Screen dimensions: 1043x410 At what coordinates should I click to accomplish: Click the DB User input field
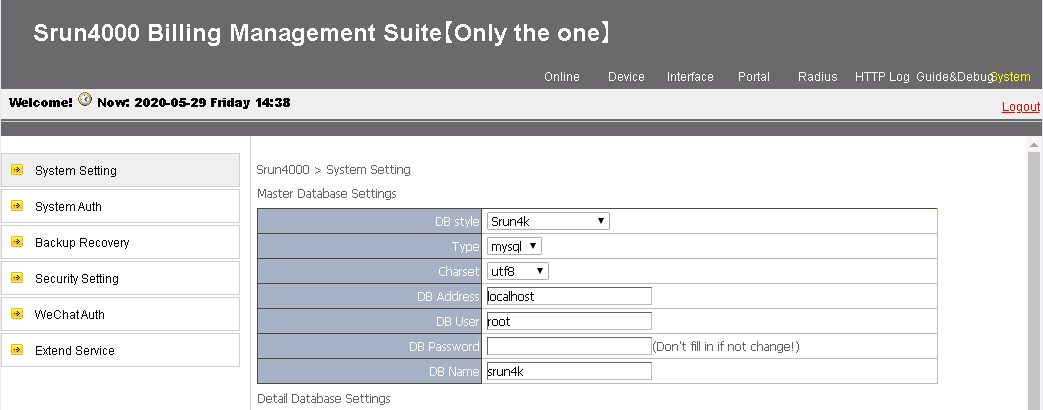coord(569,321)
